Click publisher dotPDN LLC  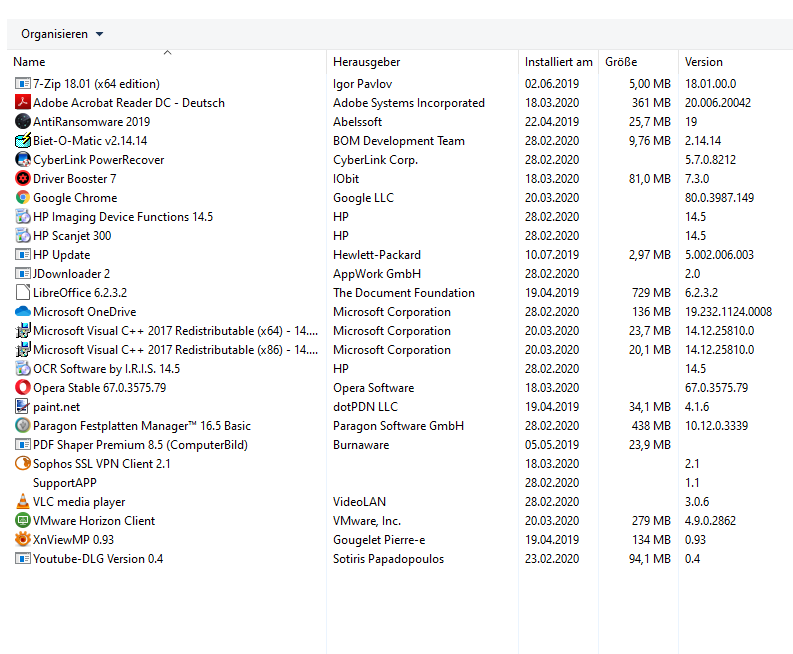[365, 407]
